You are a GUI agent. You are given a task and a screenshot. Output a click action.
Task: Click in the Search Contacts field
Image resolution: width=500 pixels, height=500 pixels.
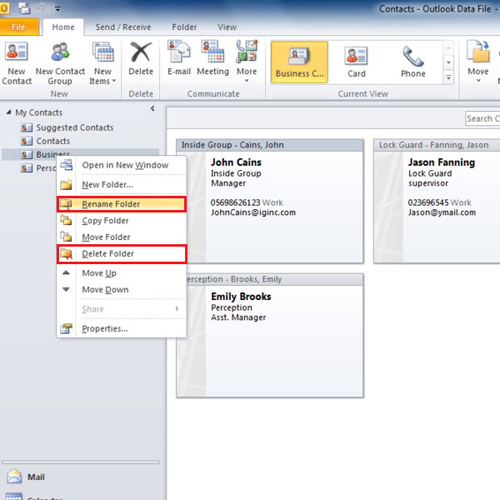483,118
